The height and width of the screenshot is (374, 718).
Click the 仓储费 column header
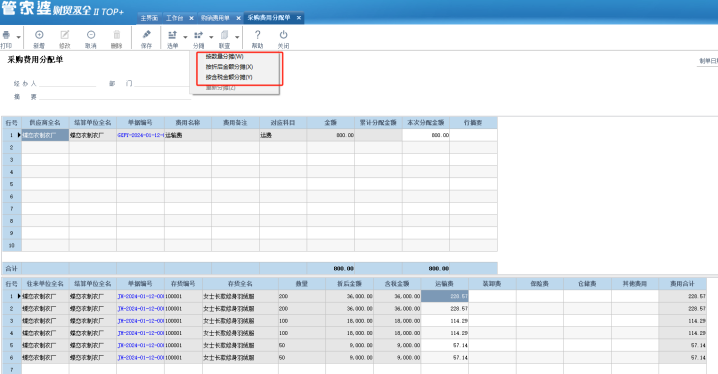(587, 284)
